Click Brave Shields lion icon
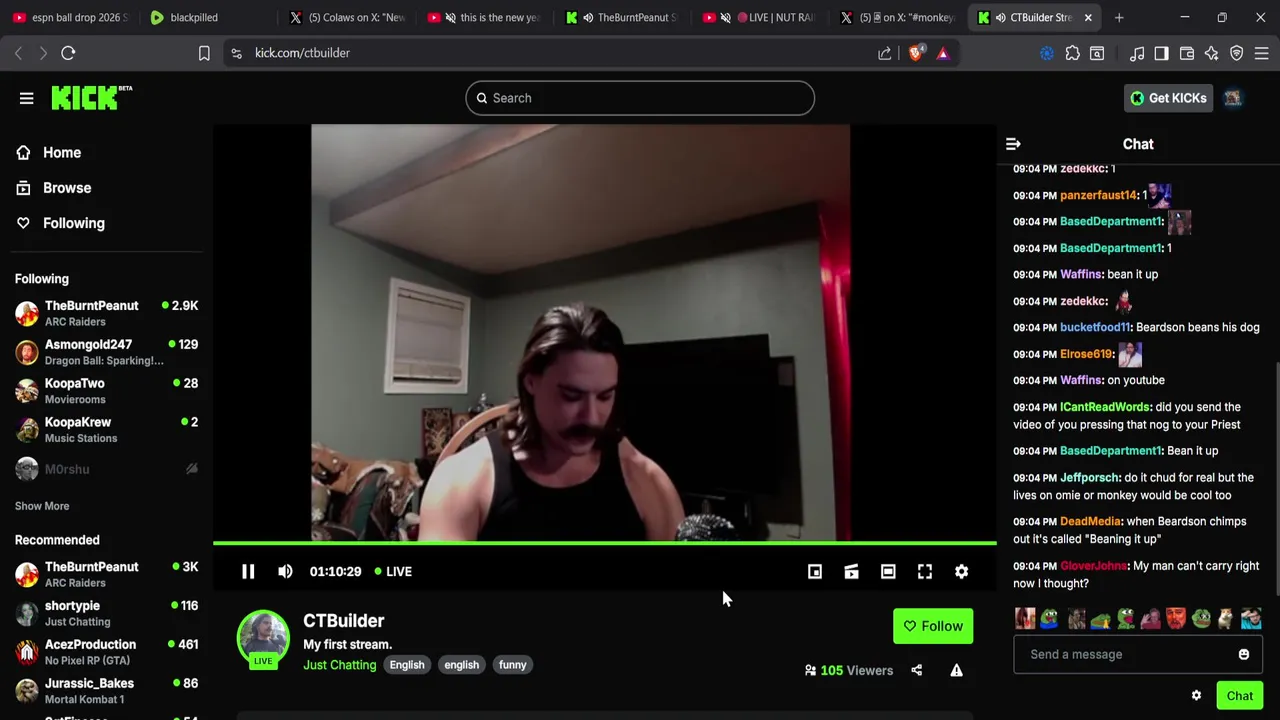 (916, 53)
